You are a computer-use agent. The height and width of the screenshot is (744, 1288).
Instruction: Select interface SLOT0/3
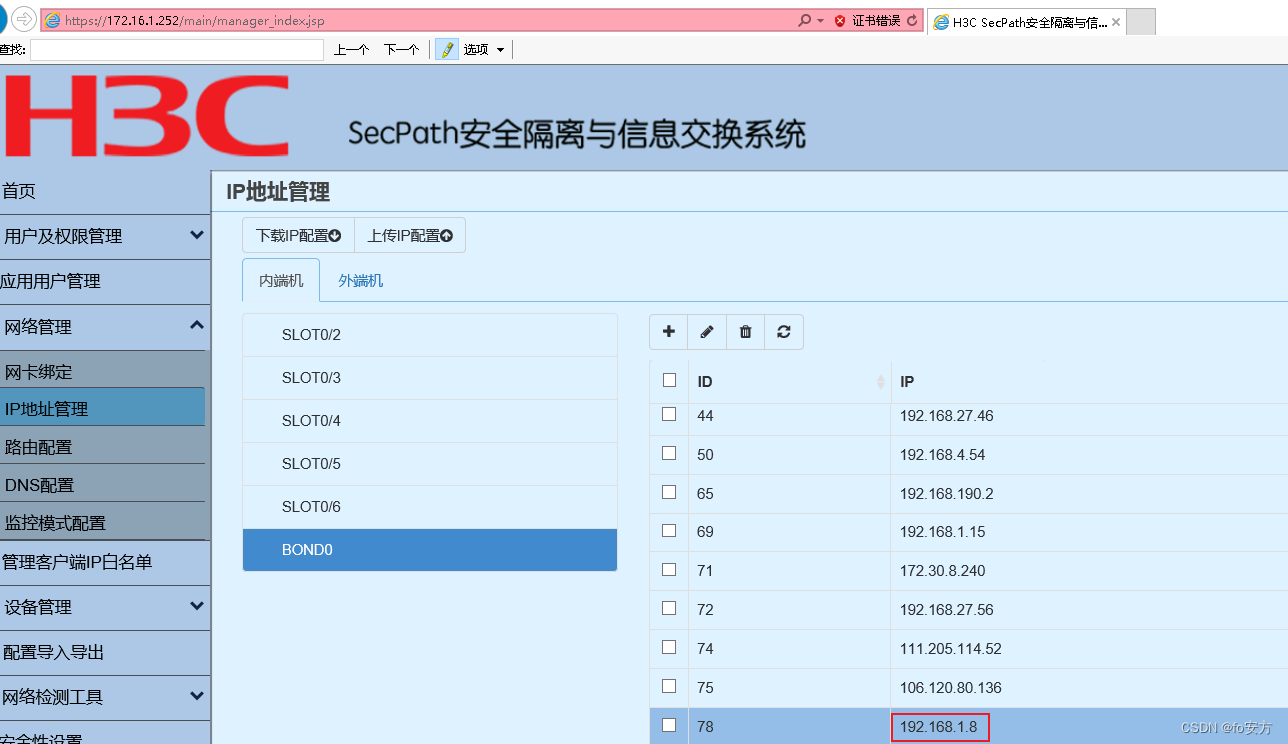[430, 378]
